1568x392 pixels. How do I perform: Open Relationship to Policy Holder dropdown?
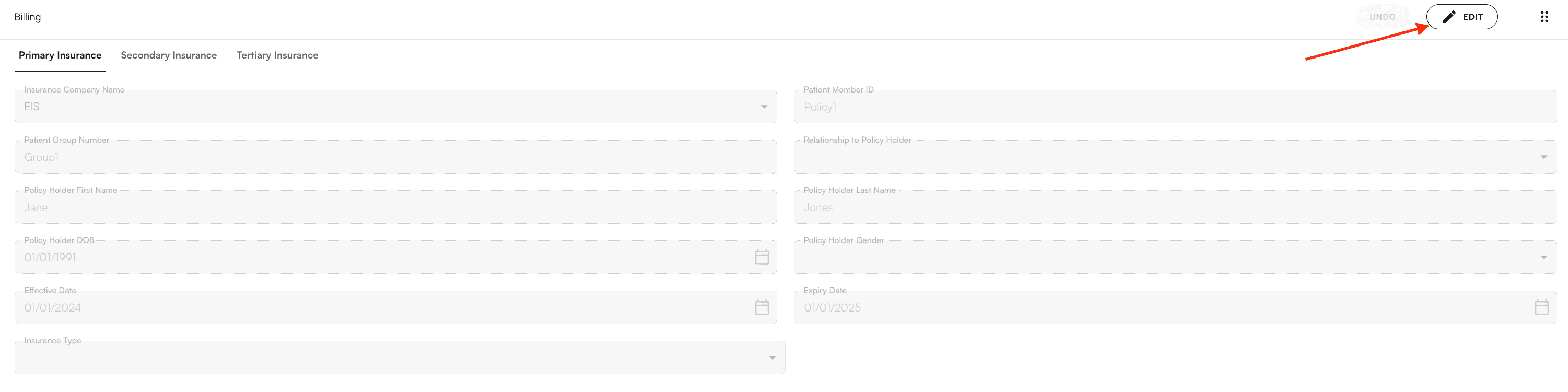click(1174, 157)
